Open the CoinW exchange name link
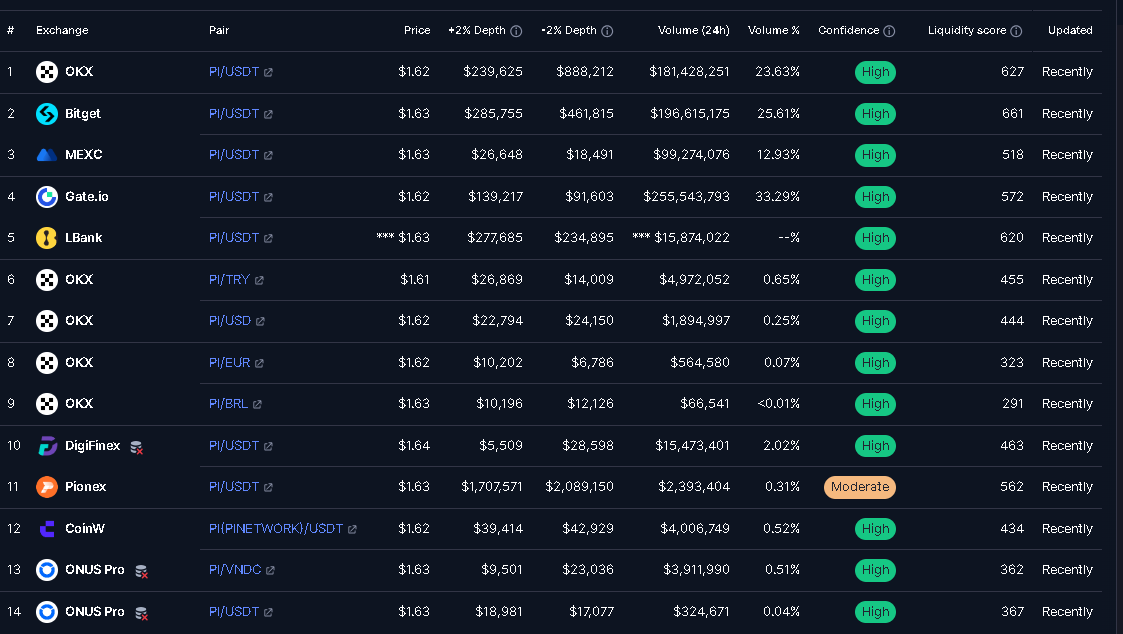This screenshot has height=634, width=1123. coord(85,529)
